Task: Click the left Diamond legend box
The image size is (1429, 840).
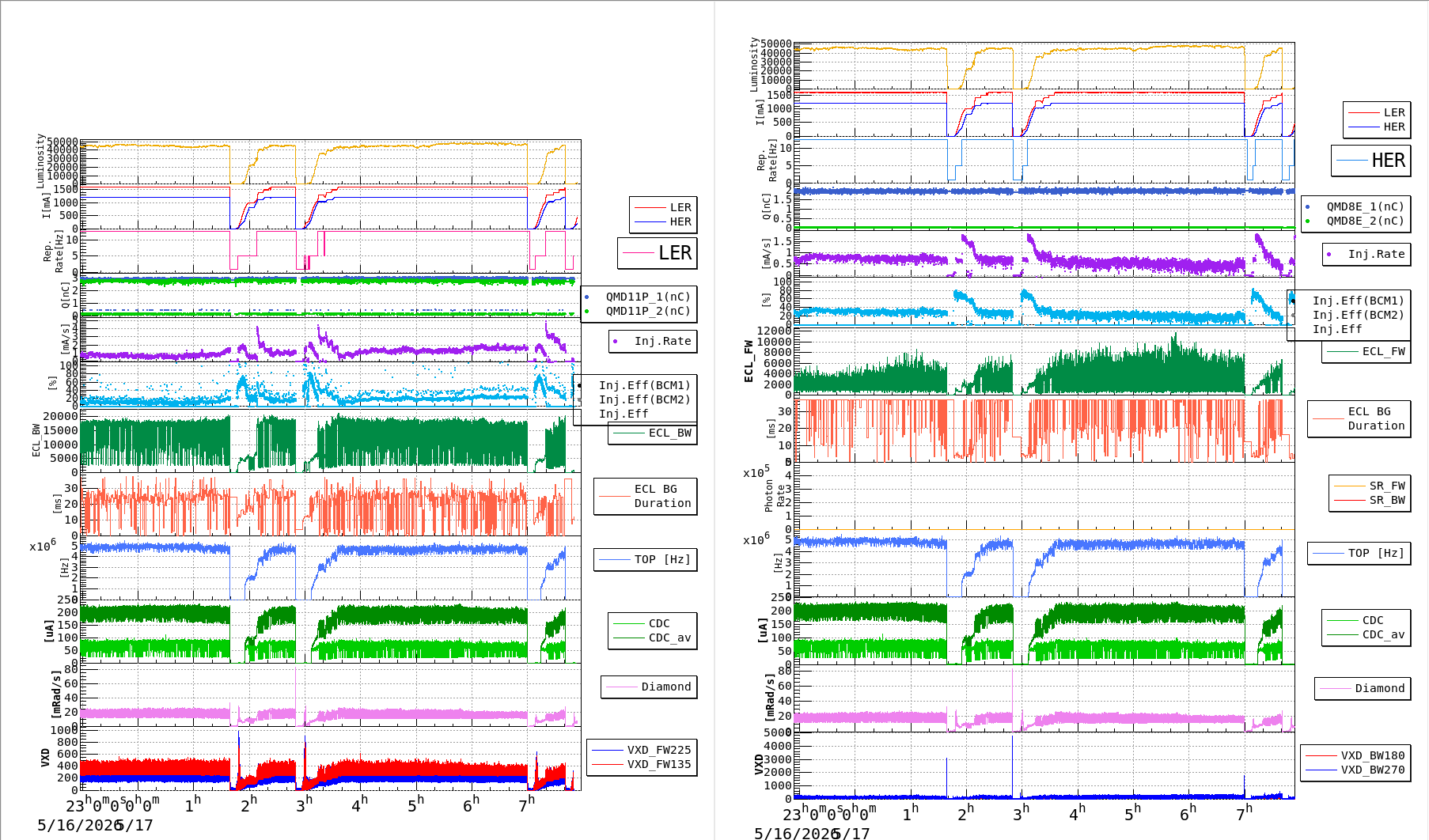Action: point(650,687)
